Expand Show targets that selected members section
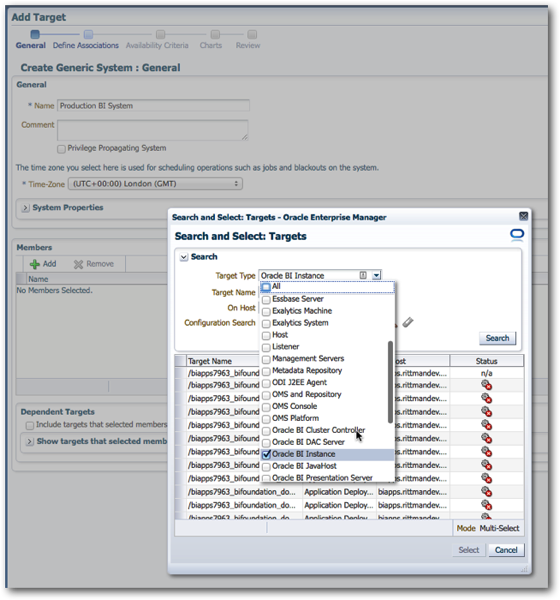 coord(29,442)
